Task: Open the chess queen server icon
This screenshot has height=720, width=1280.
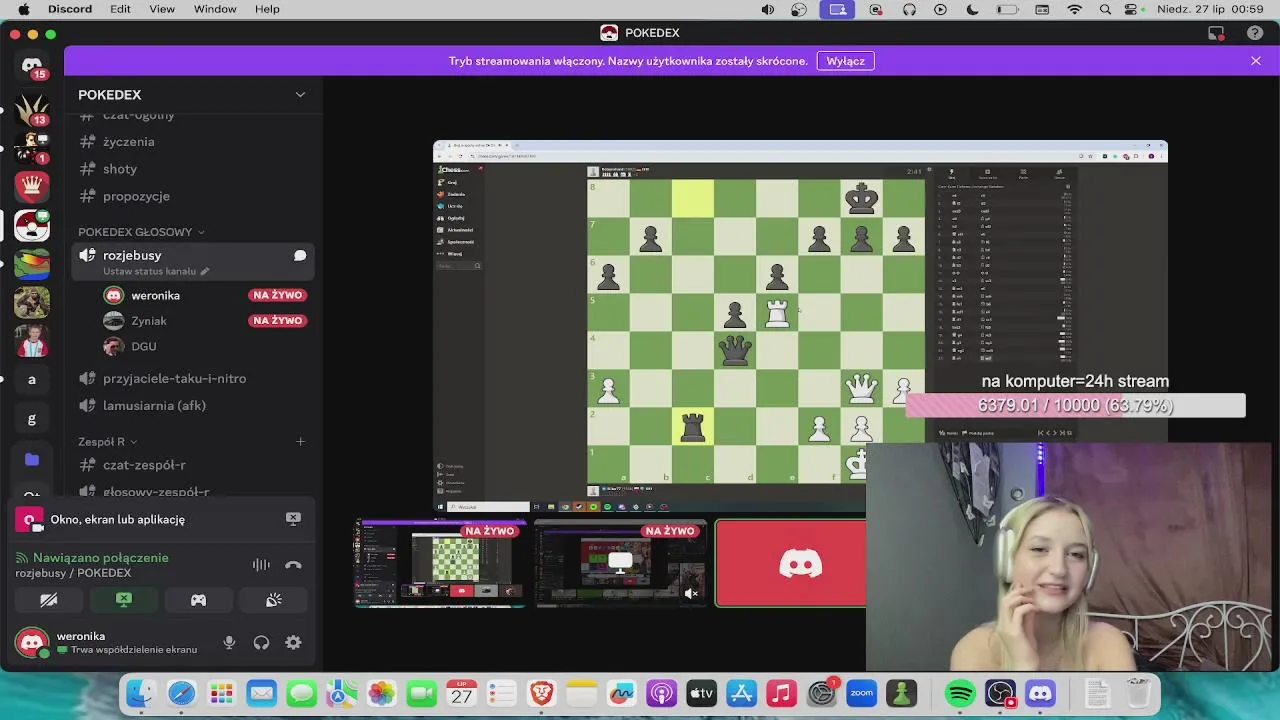Action: pyautogui.click(x=32, y=186)
